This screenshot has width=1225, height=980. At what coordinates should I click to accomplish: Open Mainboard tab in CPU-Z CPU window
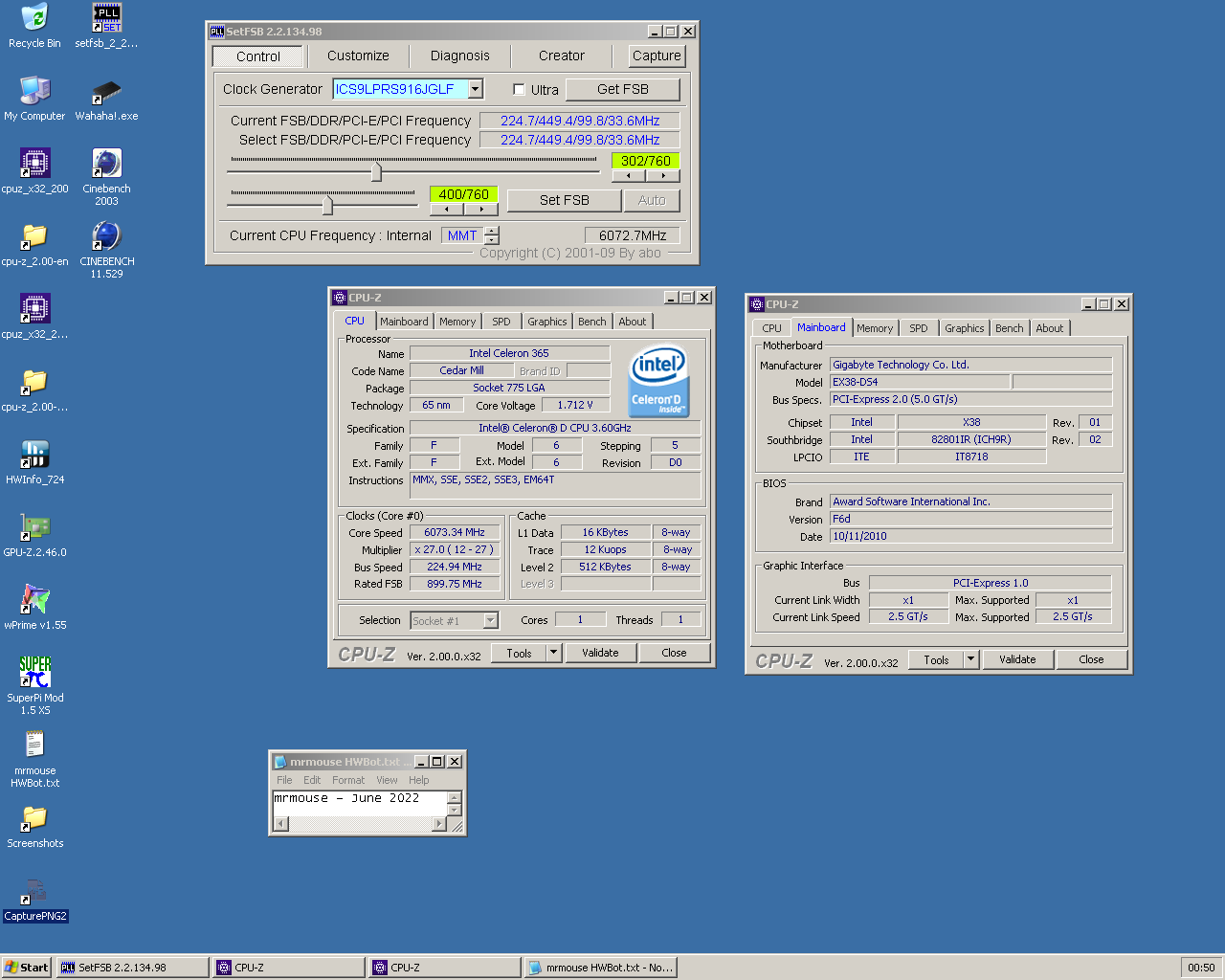pyautogui.click(x=404, y=322)
